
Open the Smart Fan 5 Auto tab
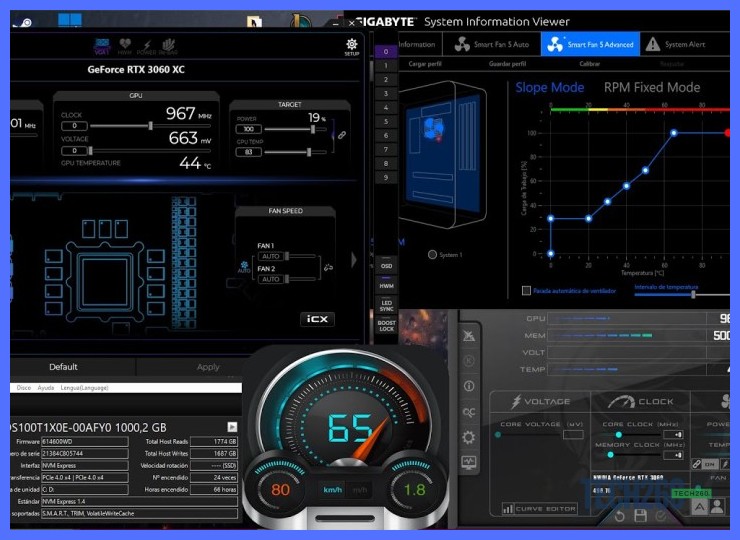click(492, 44)
